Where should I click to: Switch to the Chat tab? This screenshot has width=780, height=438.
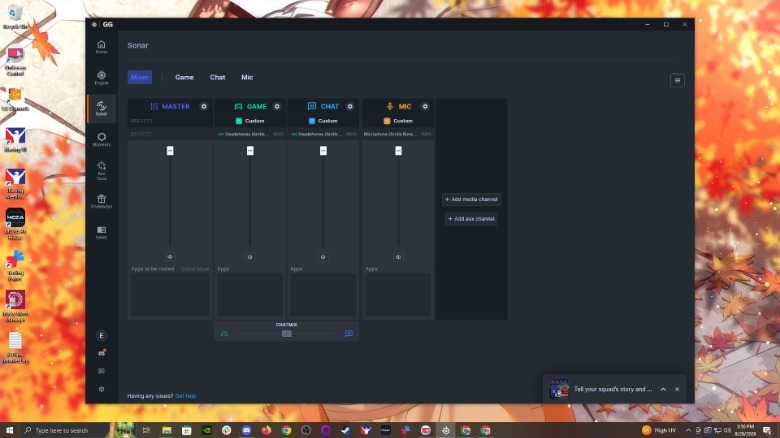(217, 77)
